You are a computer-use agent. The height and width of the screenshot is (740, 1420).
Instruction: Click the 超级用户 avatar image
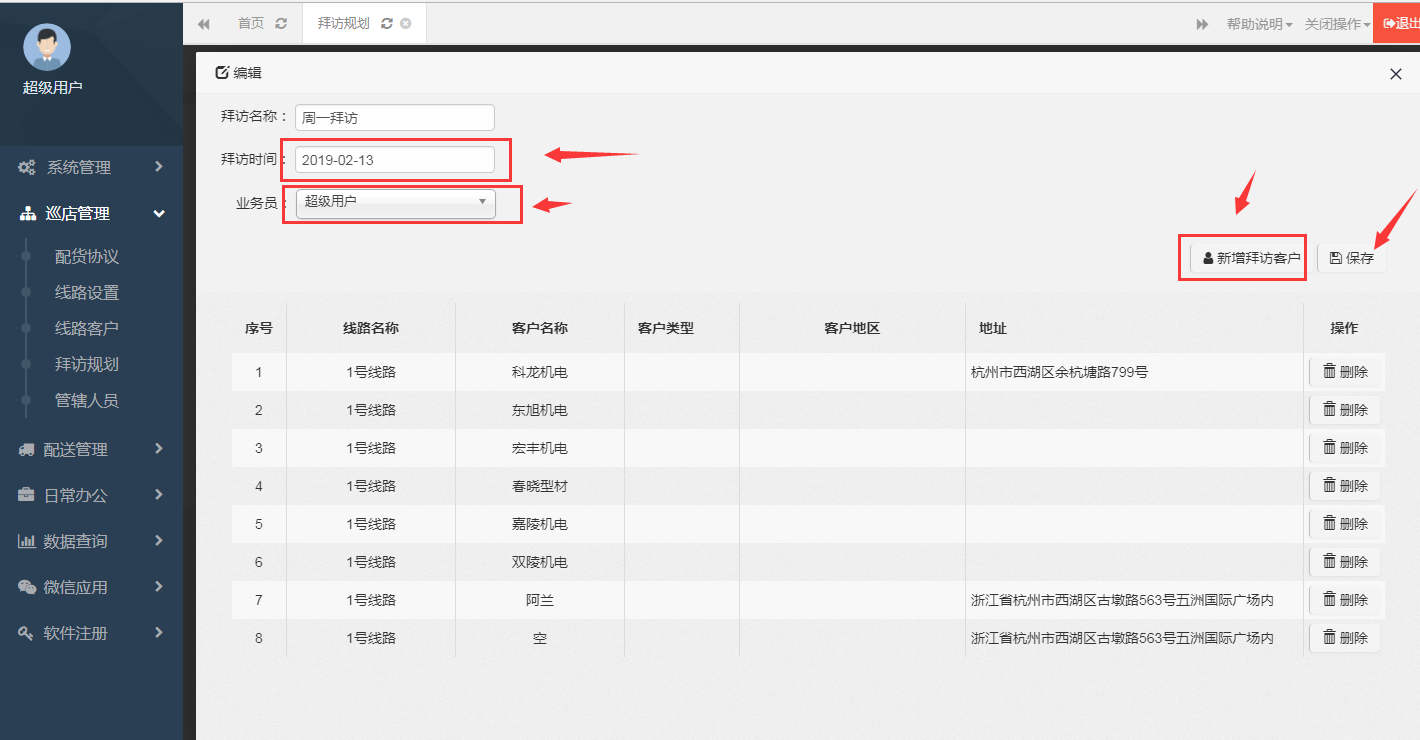tap(47, 47)
